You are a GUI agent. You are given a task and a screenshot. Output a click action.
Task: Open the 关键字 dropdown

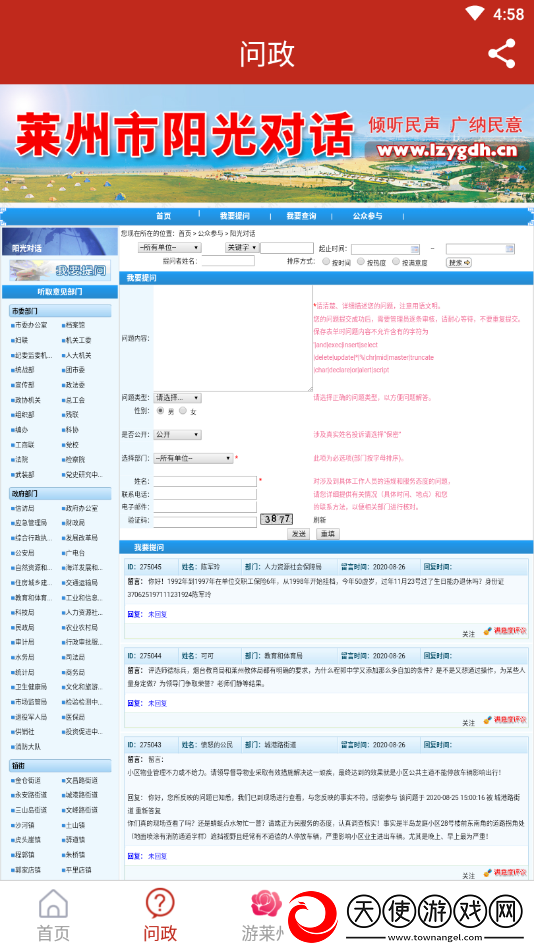tap(242, 248)
